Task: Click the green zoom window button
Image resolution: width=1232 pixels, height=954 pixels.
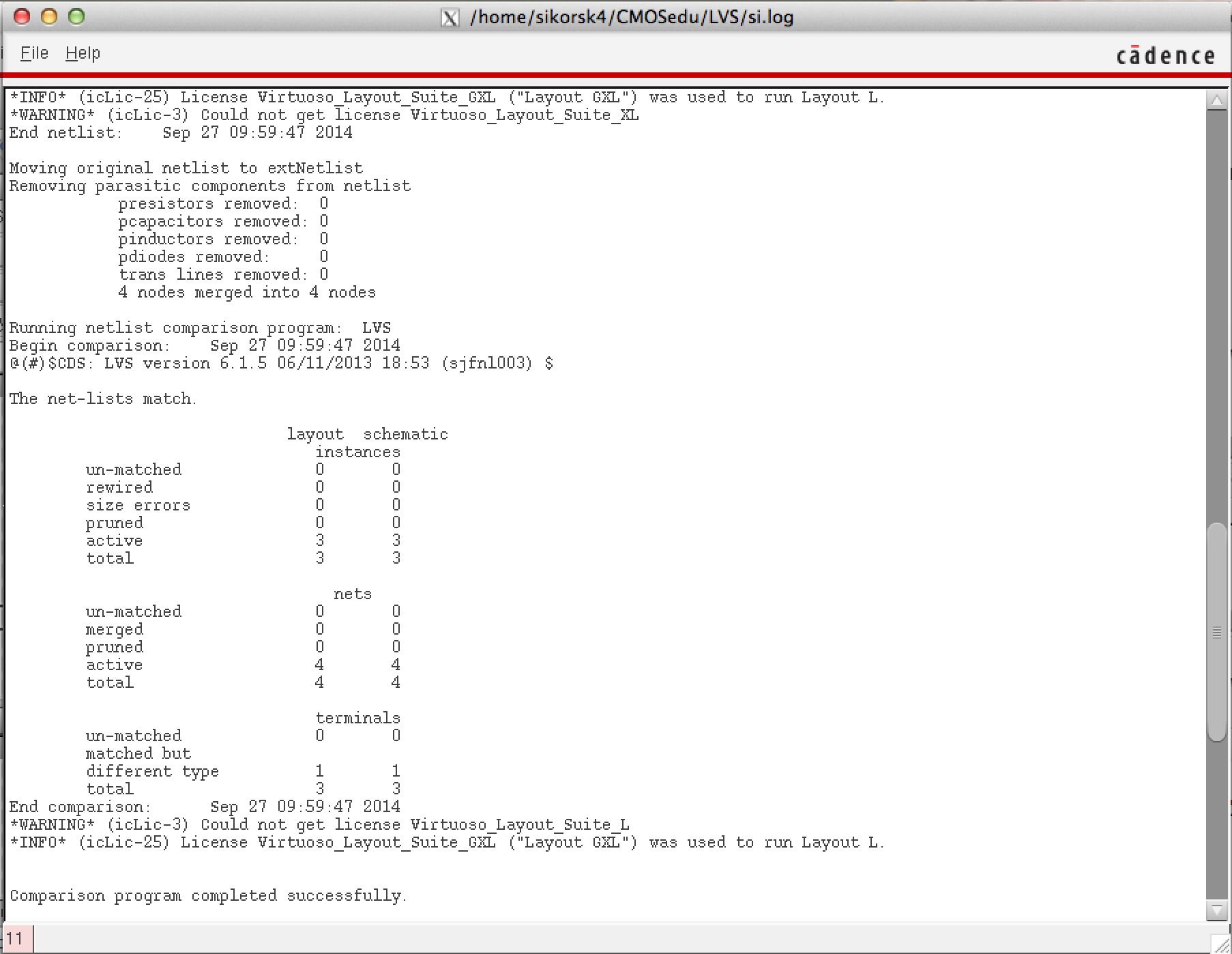Action: click(x=76, y=16)
